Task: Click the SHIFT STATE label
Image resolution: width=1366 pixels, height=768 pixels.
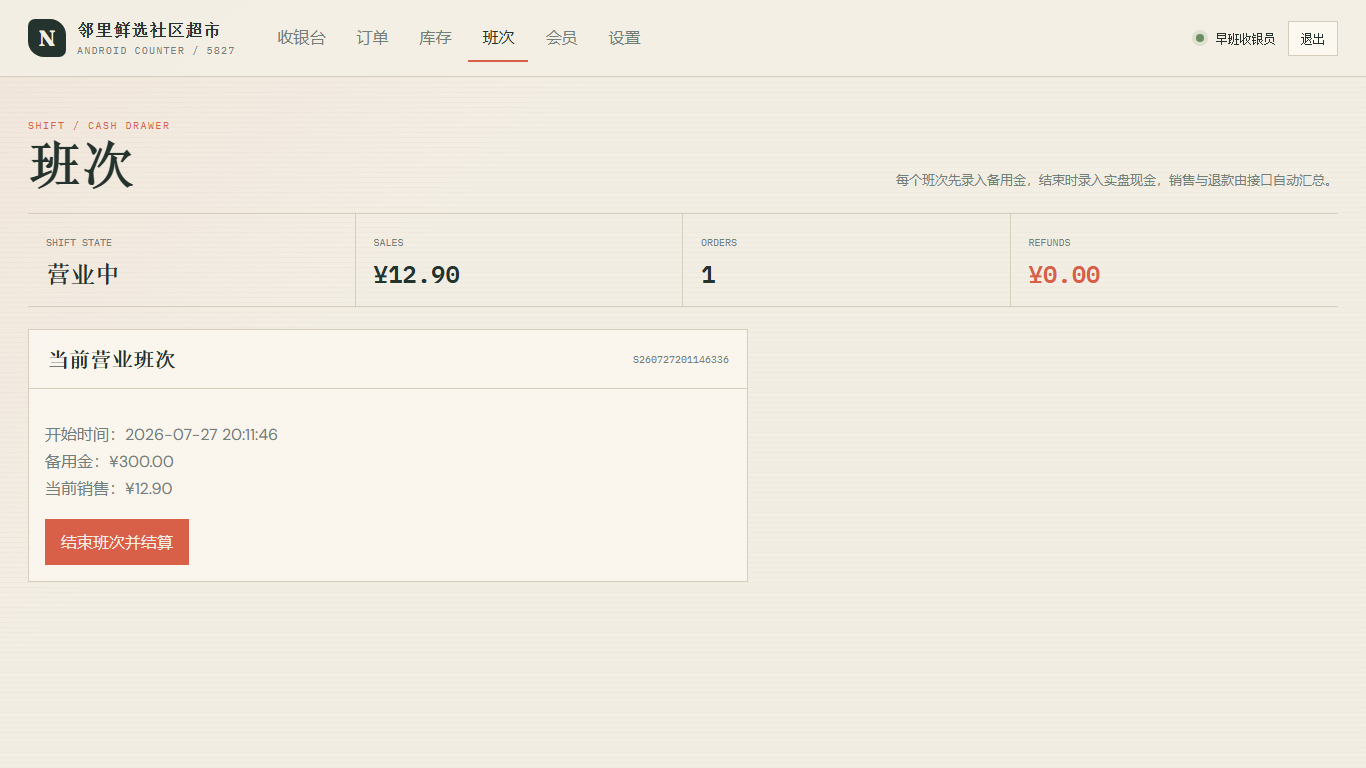Action: pyautogui.click(x=79, y=243)
